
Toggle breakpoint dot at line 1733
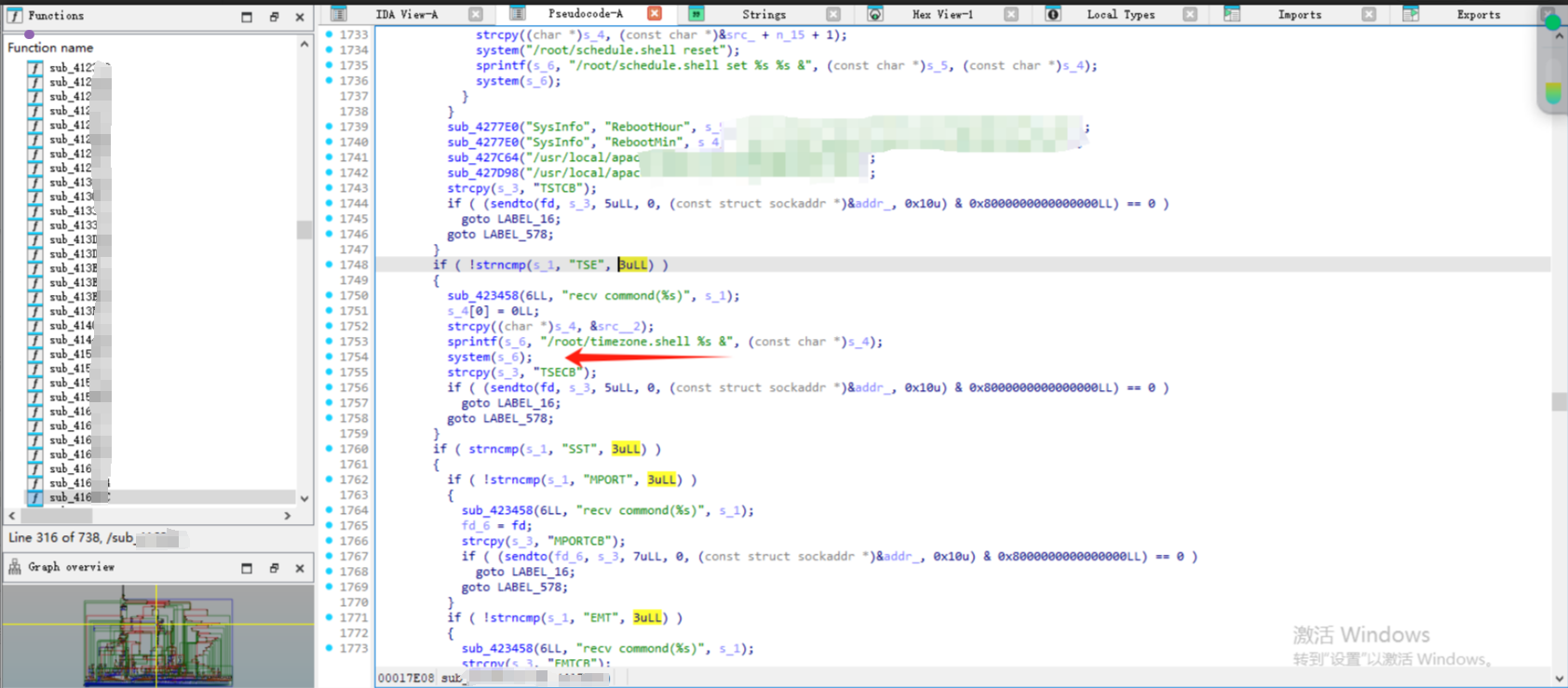coord(329,34)
